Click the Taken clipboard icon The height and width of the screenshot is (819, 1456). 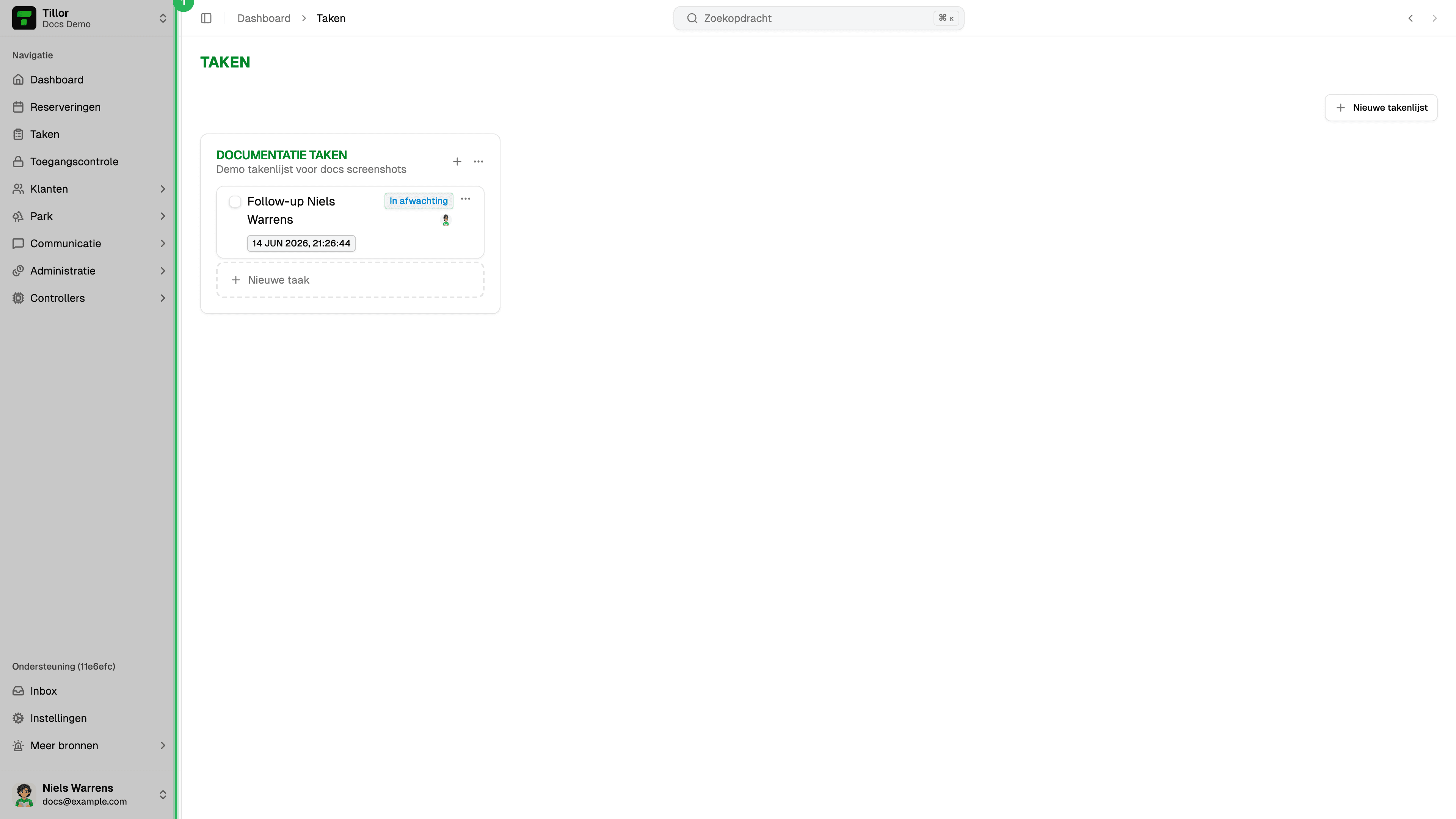coord(18,134)
